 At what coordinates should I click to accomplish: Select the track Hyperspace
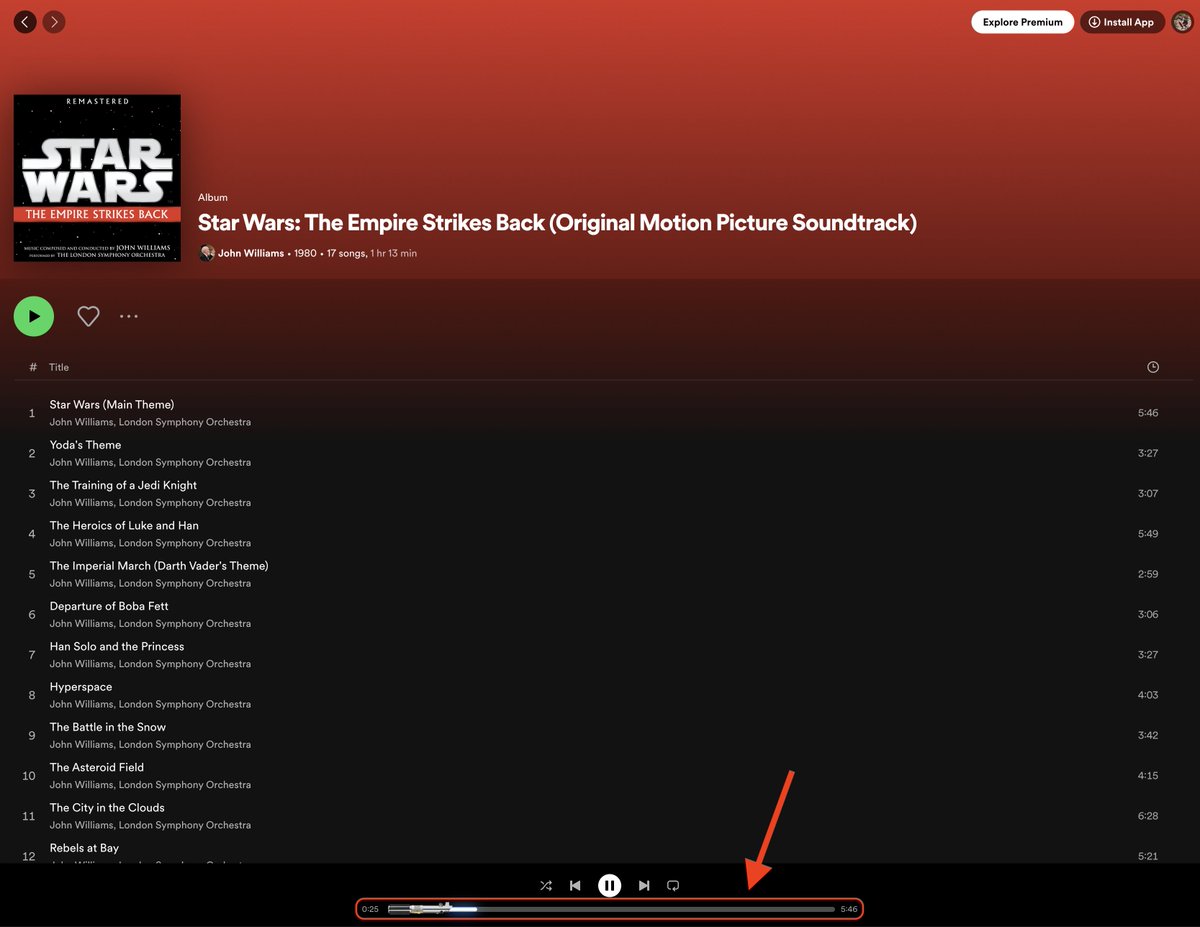tap(81, 686)
